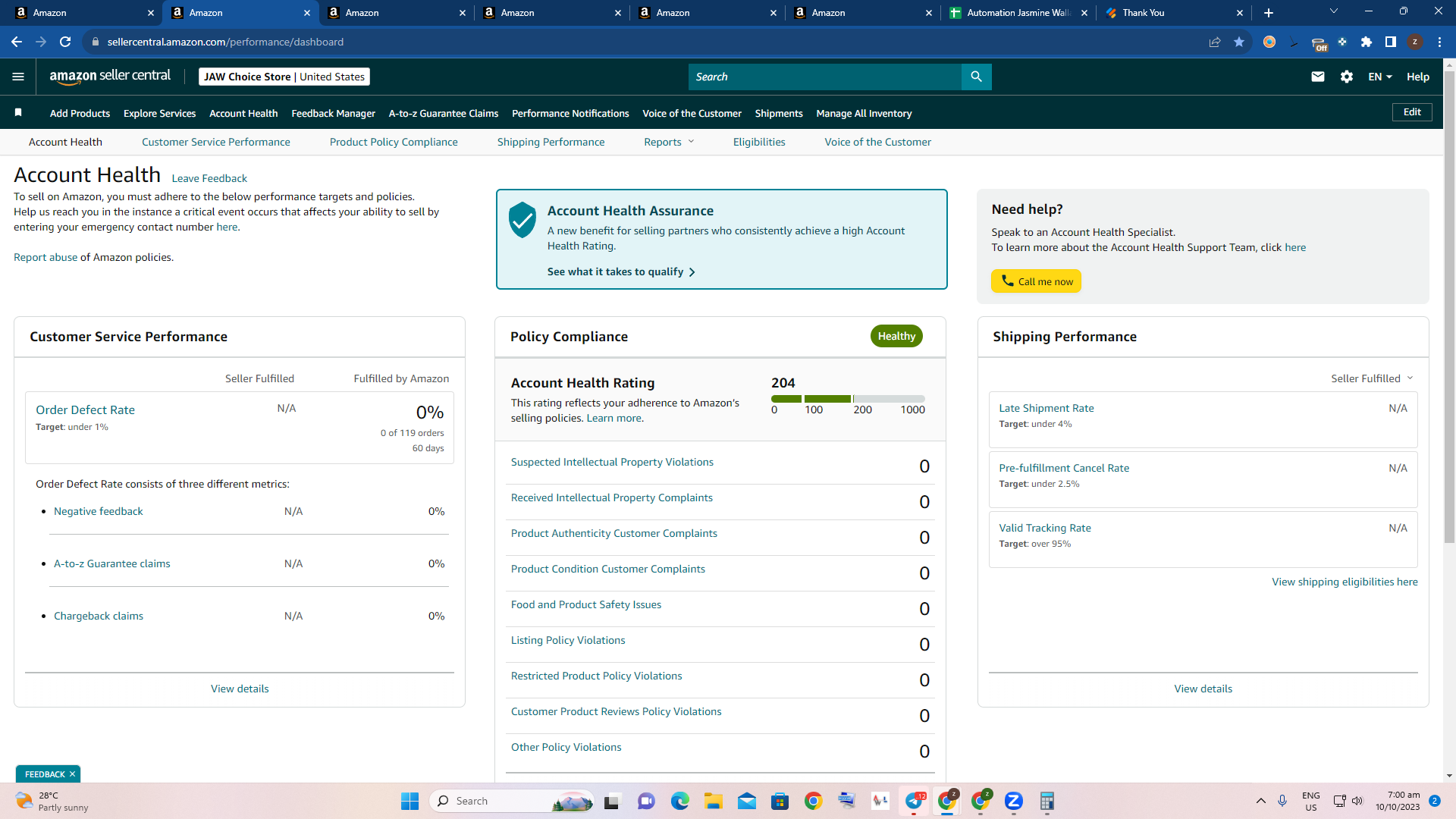Screen dimensions: 1456x819
Task: Open the messages envelope icon
Action: (1318, 77)
